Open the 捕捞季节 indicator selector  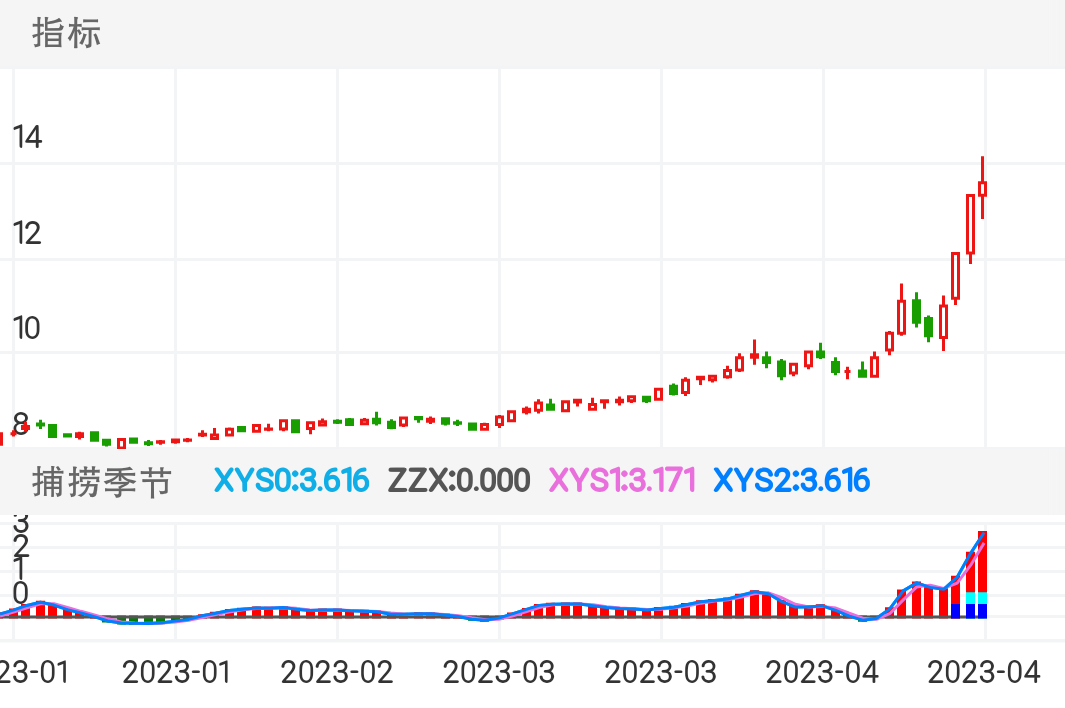(102, 482)
